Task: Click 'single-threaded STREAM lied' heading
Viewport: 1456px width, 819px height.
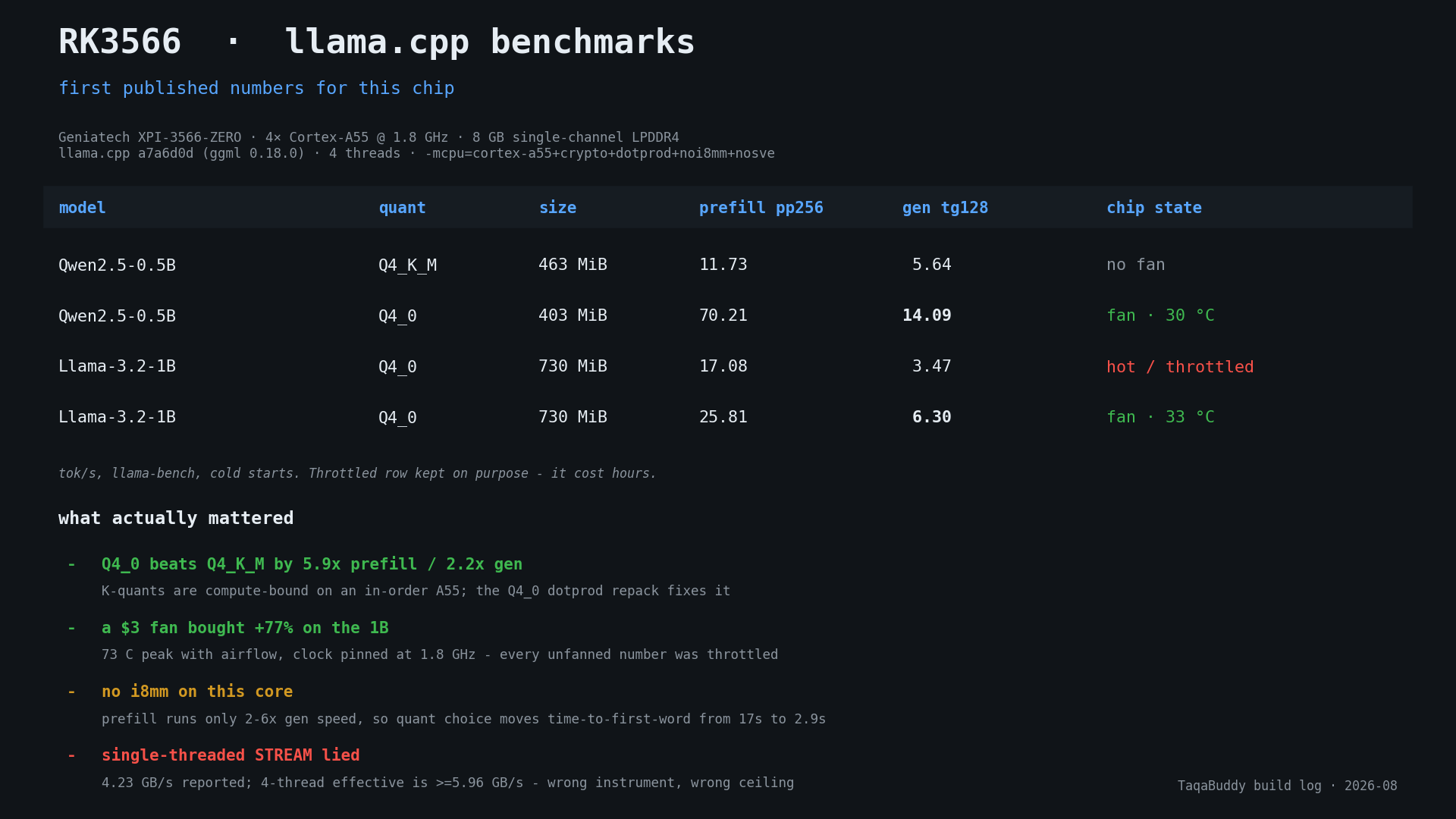Action: (x=231, y=755)
